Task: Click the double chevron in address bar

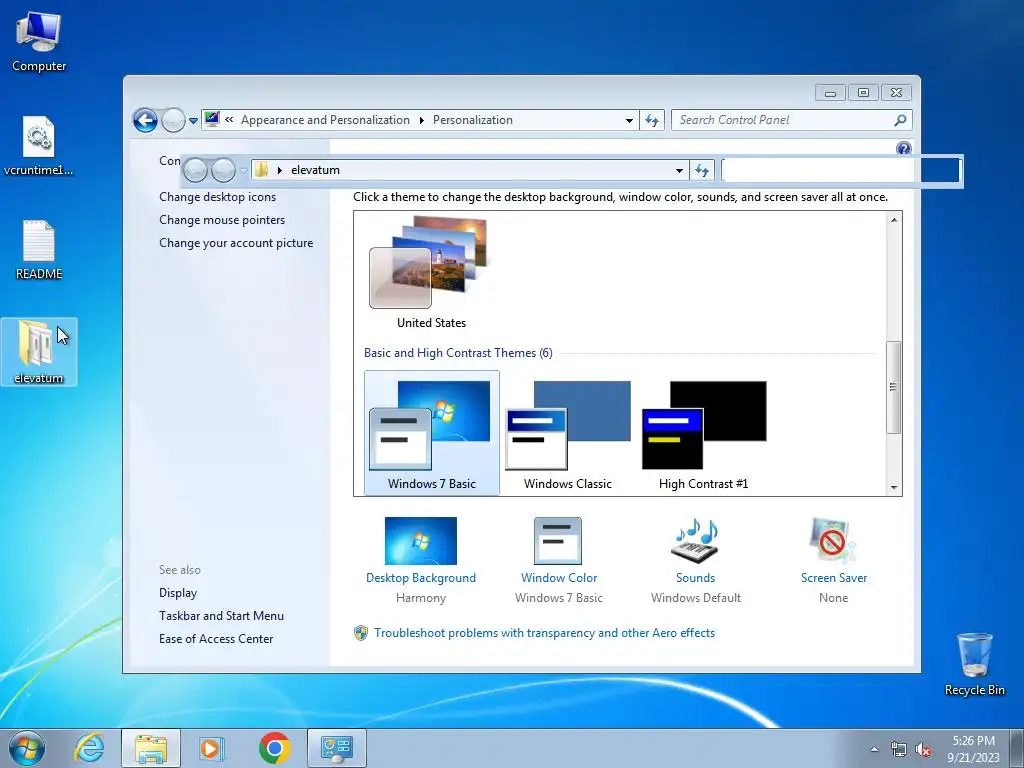Action: point(229,120)
